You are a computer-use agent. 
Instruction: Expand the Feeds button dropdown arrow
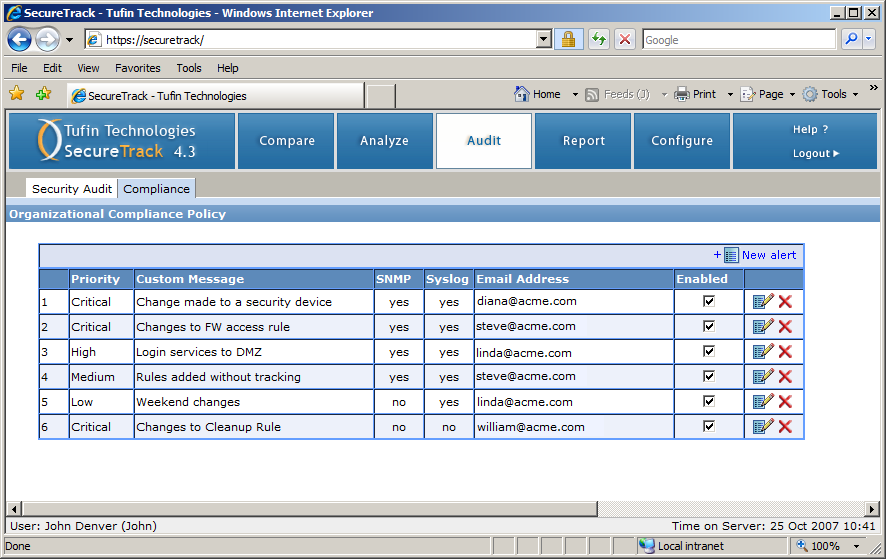point(664,94)
